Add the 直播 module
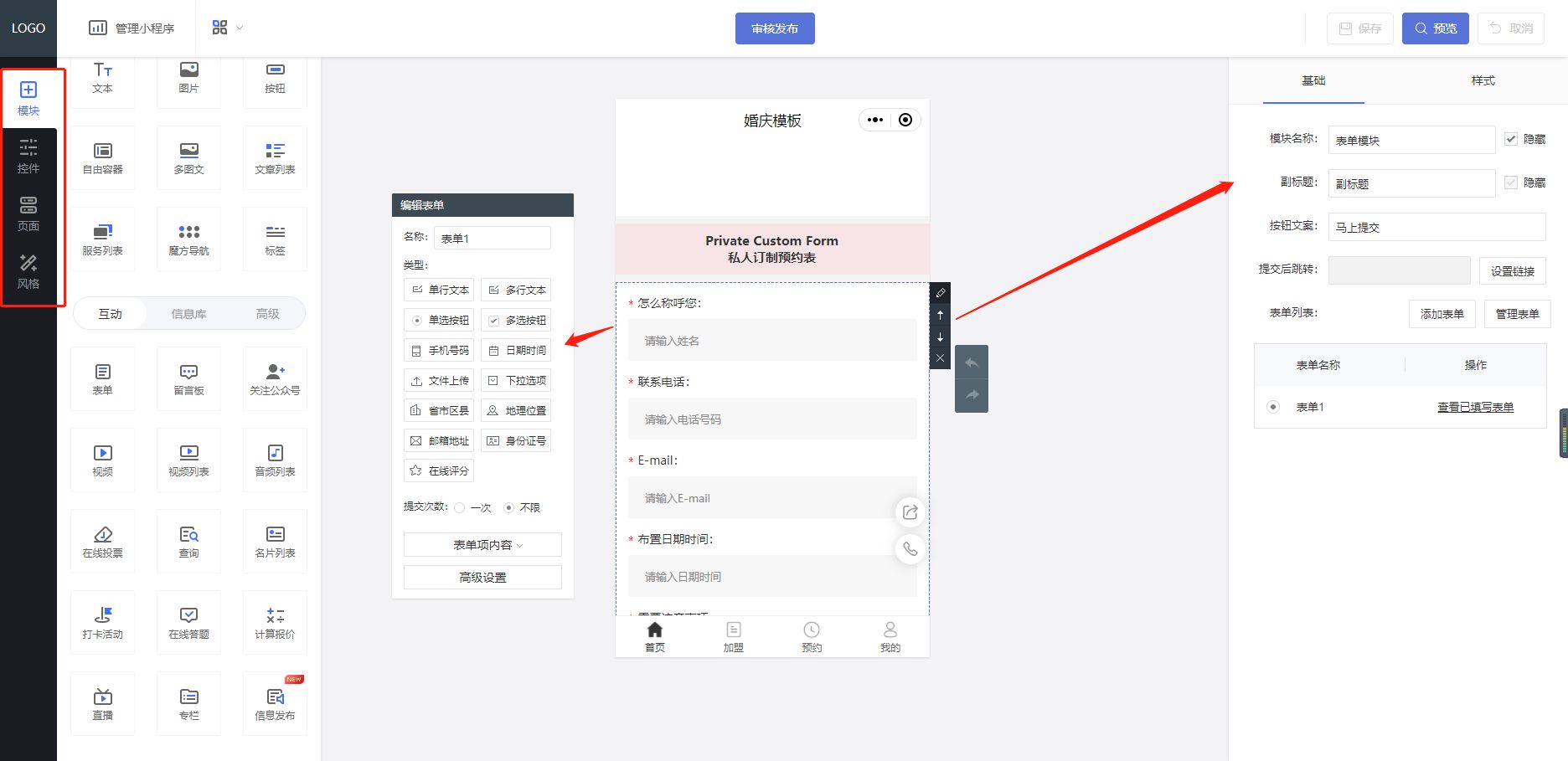 tap(103, 704)
